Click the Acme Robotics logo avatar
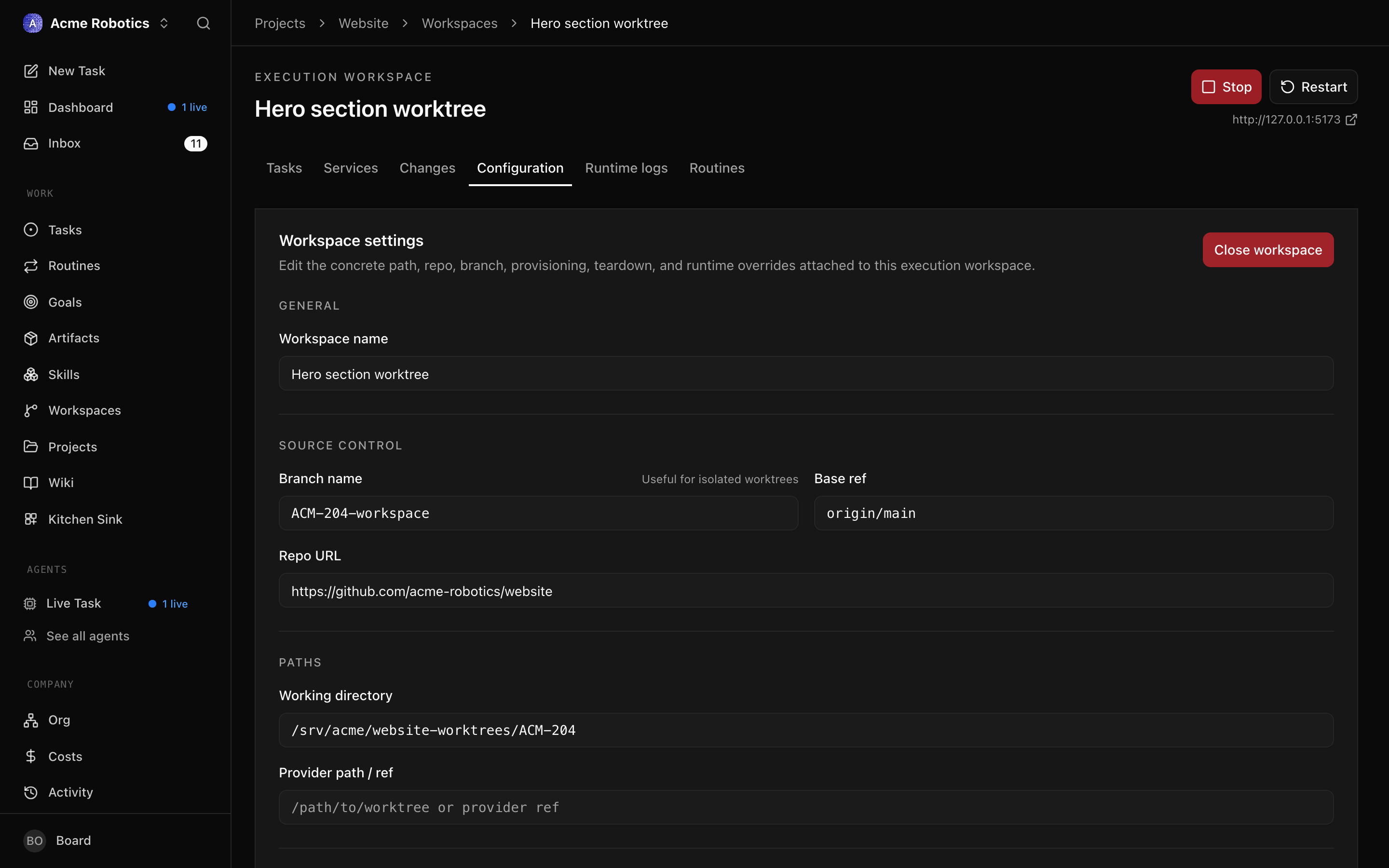1389x868 pixels. (33, 23)
